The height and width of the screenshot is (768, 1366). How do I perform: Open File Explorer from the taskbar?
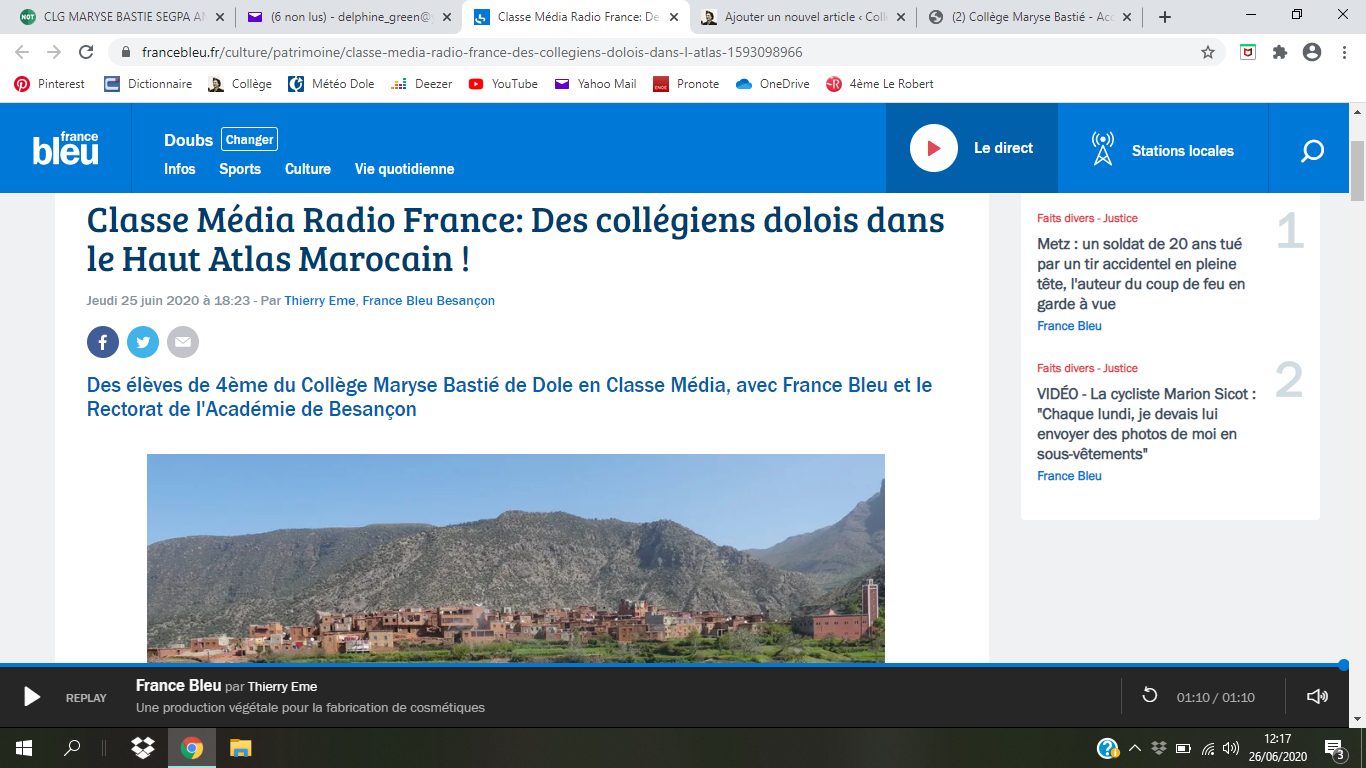(240, 748)
